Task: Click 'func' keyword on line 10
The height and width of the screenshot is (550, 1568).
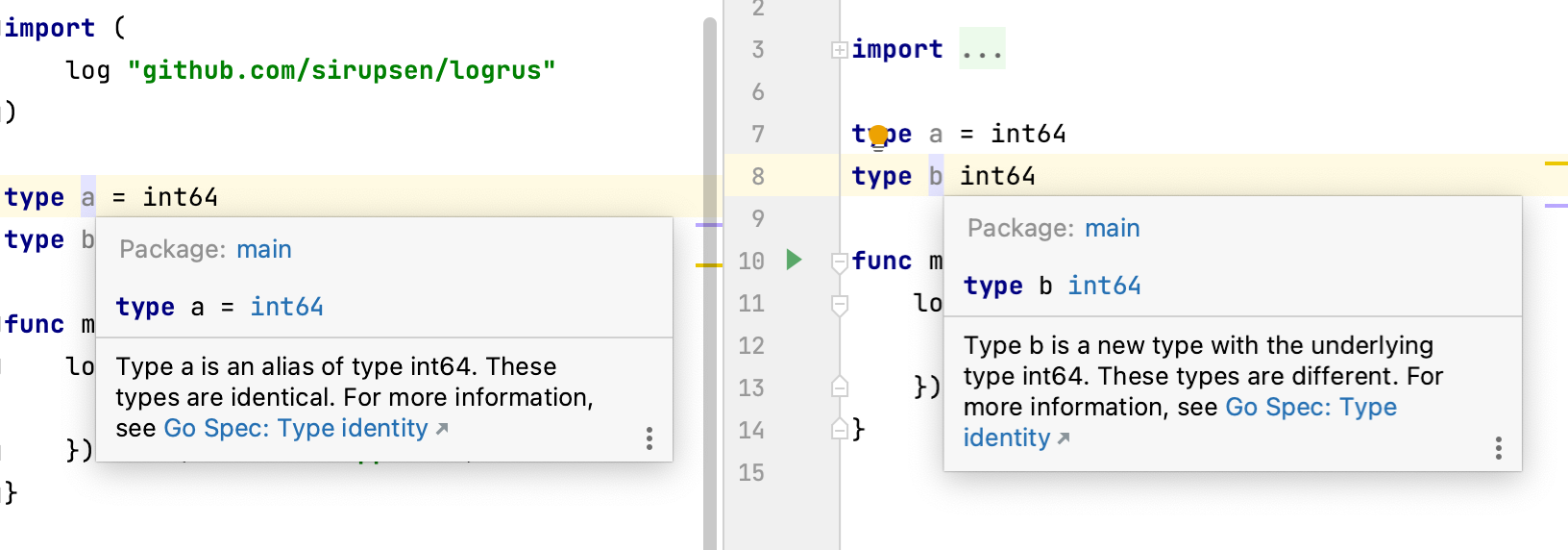Action: click(x=882, y=261)
